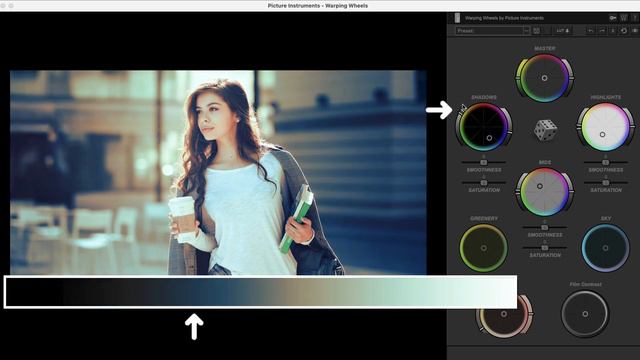Click the Highlights Smoothness slider handle
The image size is (640, 360).
[x=605, y=162]
